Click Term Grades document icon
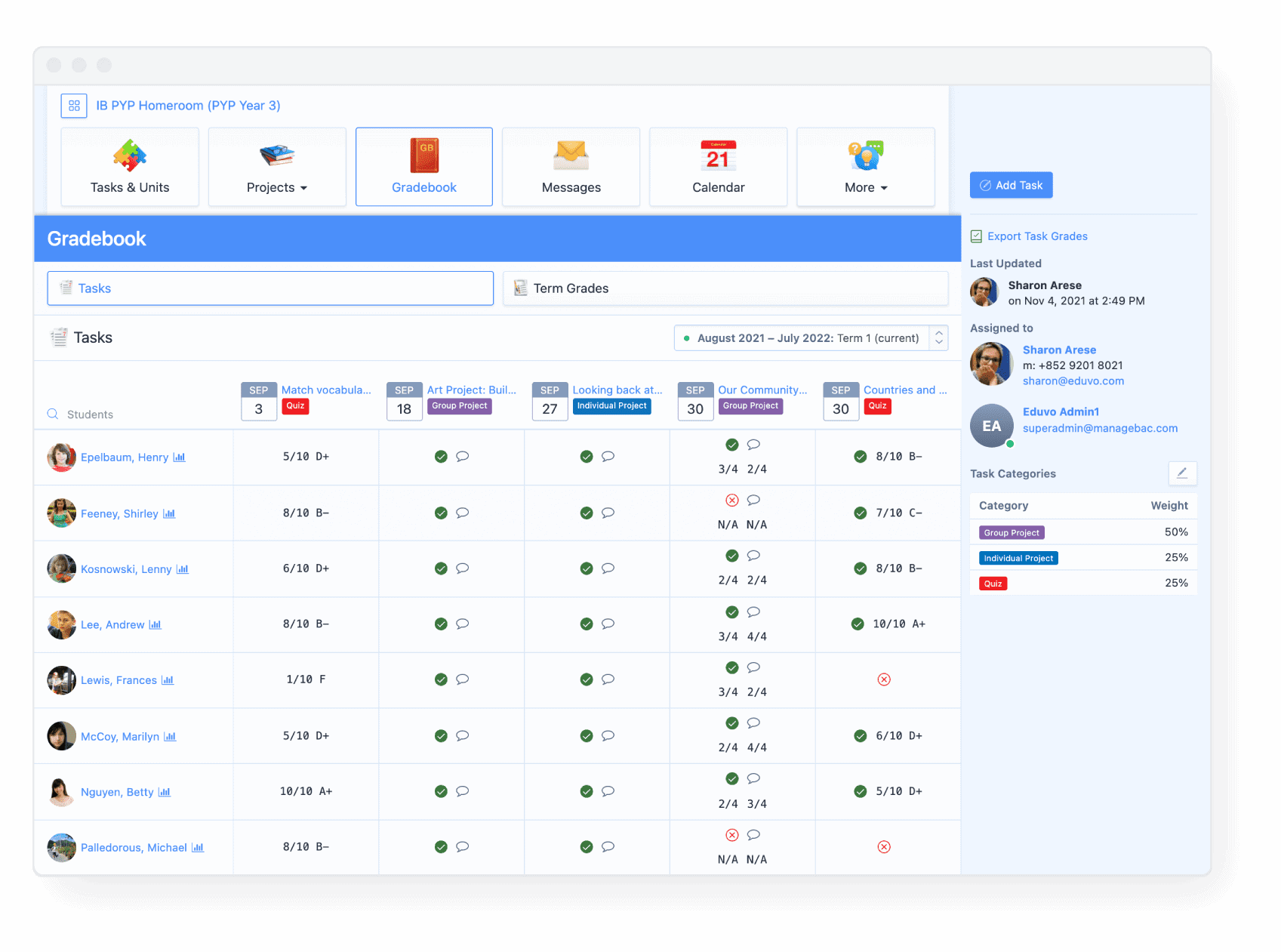This screenshot has height=952, width=1281. tap(520, 288)
